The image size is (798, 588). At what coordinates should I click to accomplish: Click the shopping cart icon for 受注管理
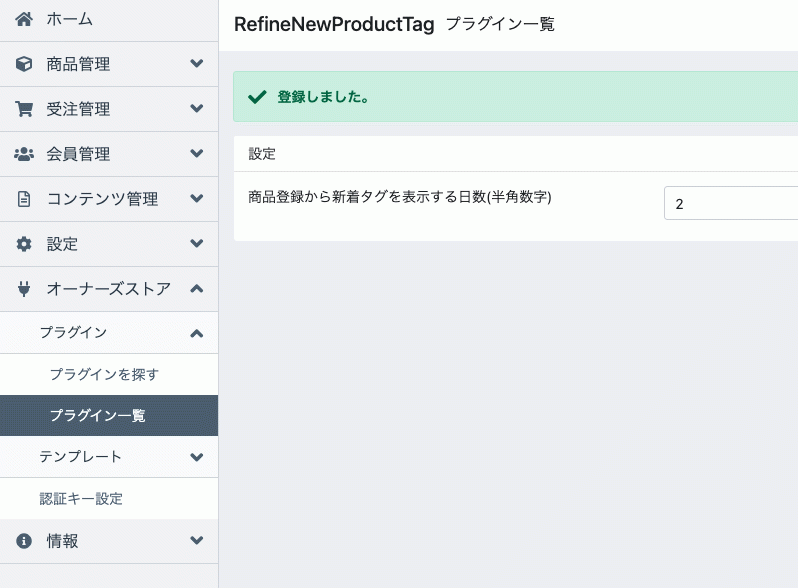(24, 109)
